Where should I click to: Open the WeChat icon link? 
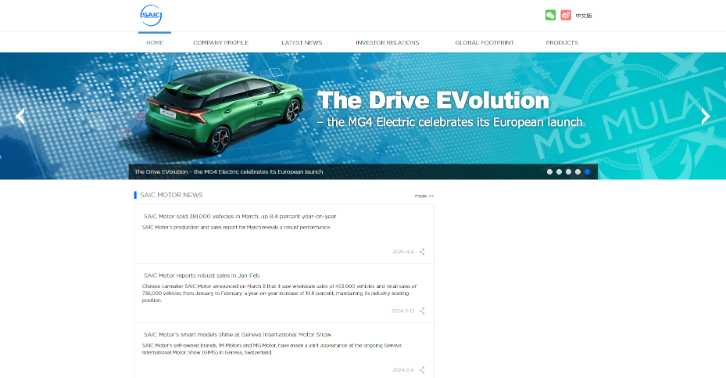550,15
